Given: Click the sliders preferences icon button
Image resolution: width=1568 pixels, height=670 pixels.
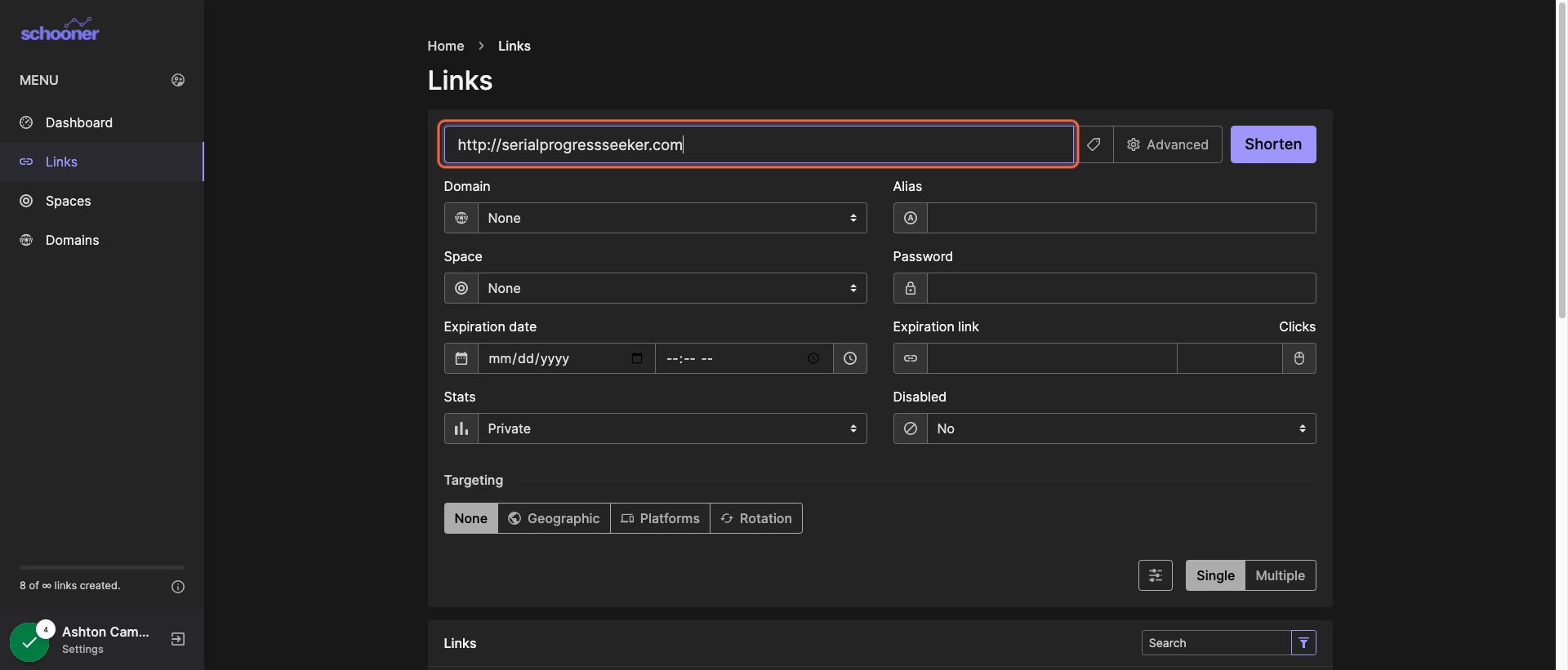Looking at the screenshot, I should click(1156, 575).
